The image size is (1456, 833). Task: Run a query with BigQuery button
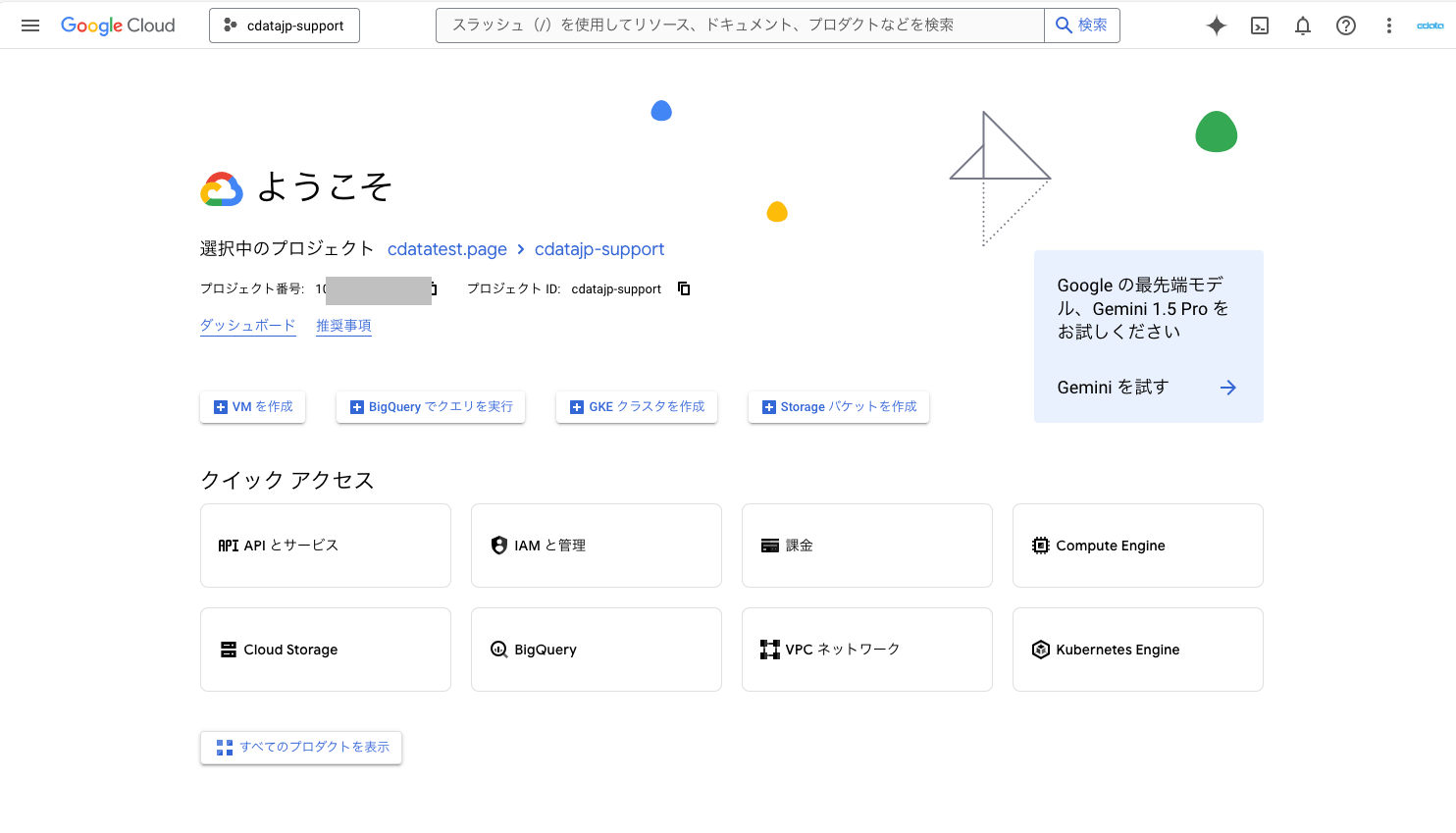tap(431, 407)
